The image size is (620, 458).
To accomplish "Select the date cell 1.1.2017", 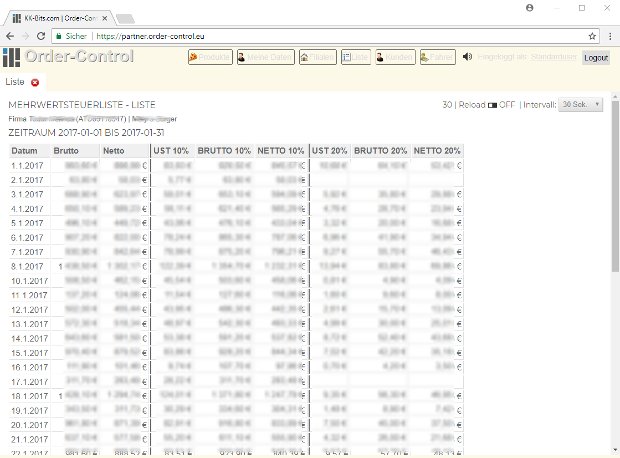I will pos(27,165).
